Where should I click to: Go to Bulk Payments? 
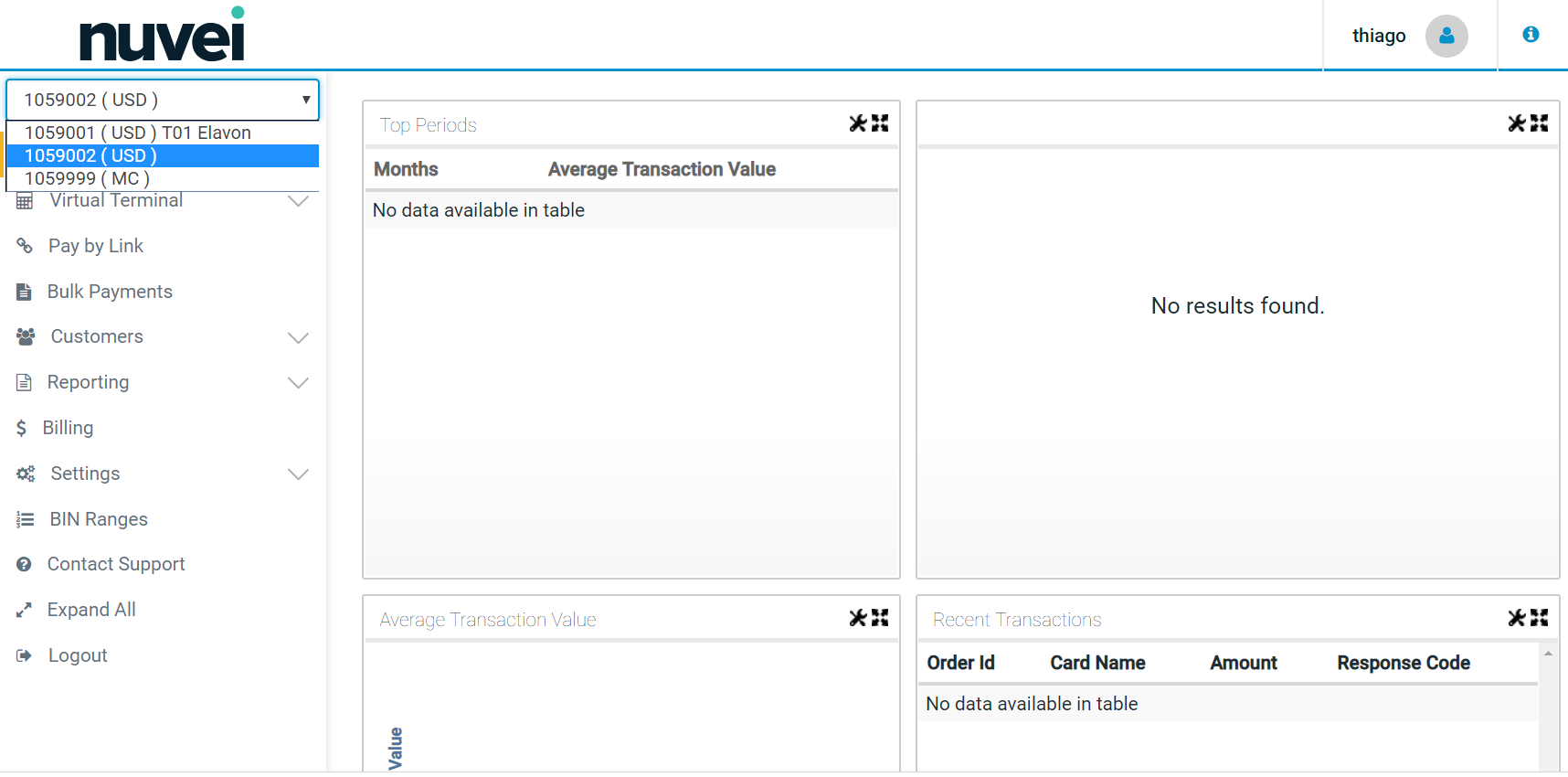pos(110,292)
